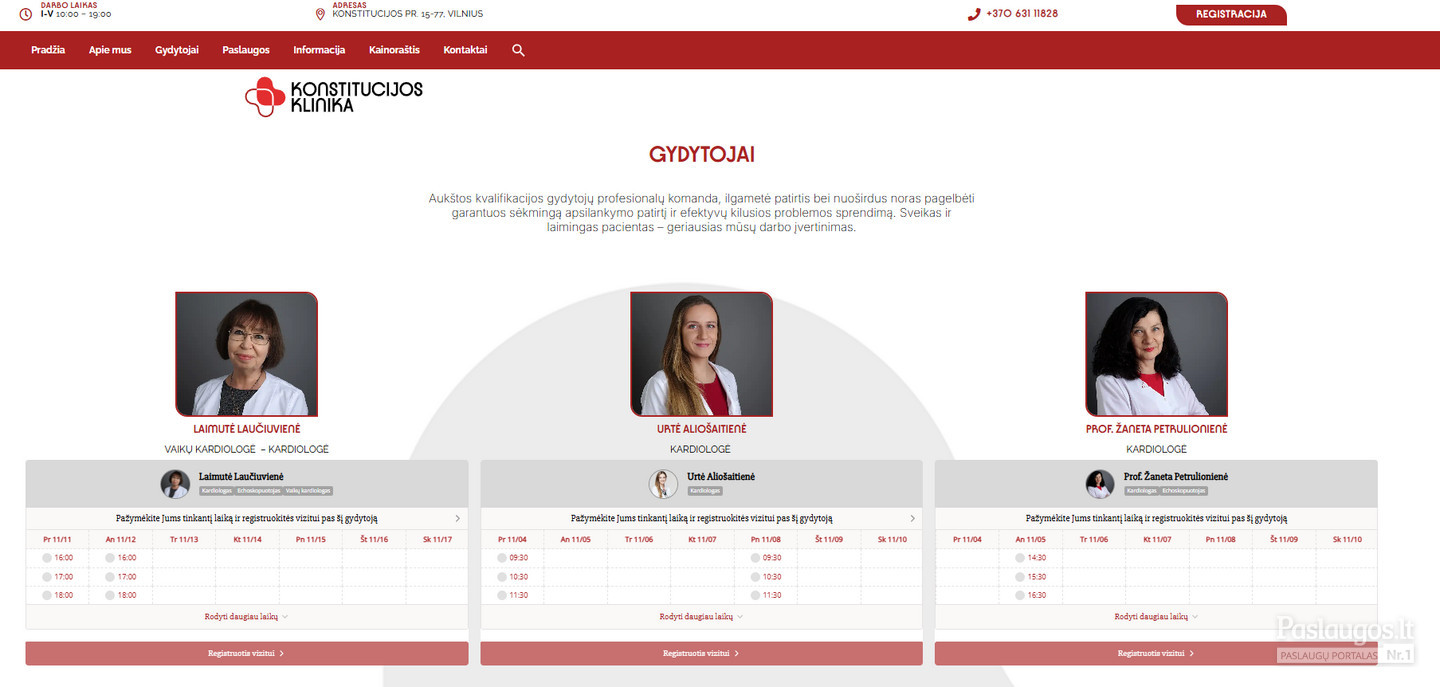Click the Sk 11/17 day header
The image size is (1440, 687).
[435, 540]
